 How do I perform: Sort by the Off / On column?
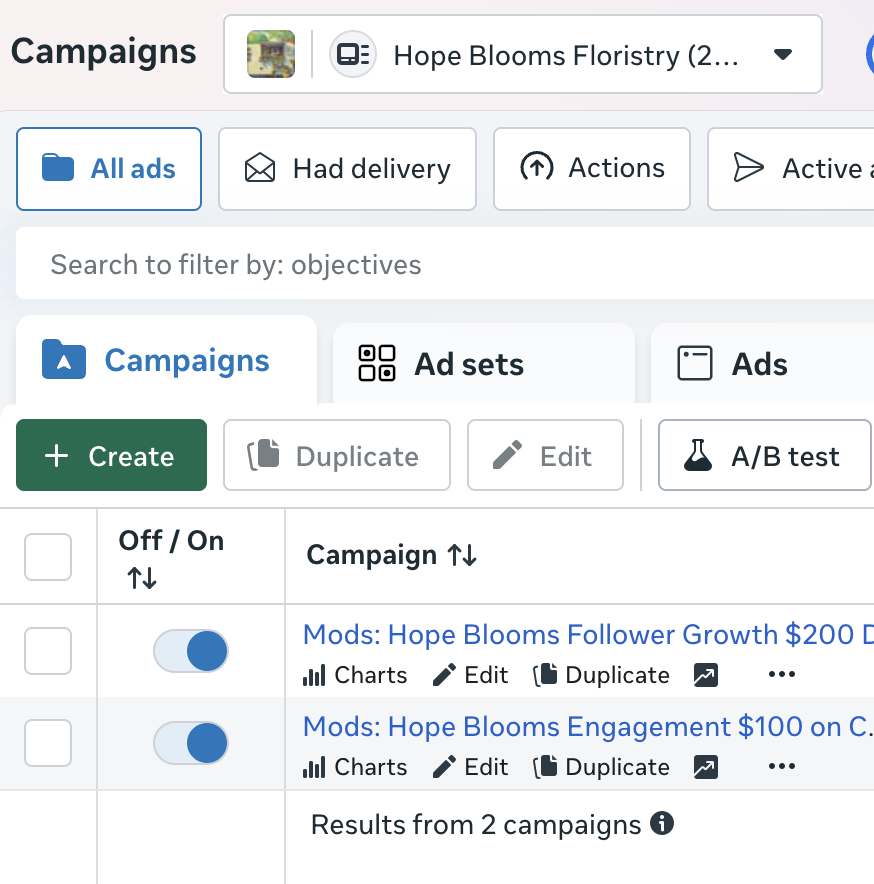click(142, 578)
